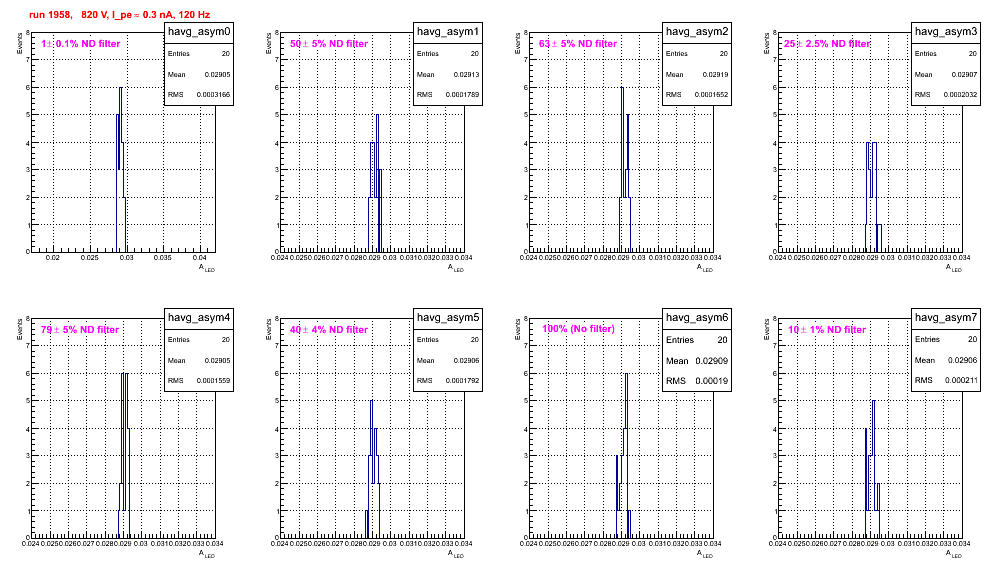Click the red run 1958 header text
Viewport: 996px width, 572px height.
[x=119, y=14]
